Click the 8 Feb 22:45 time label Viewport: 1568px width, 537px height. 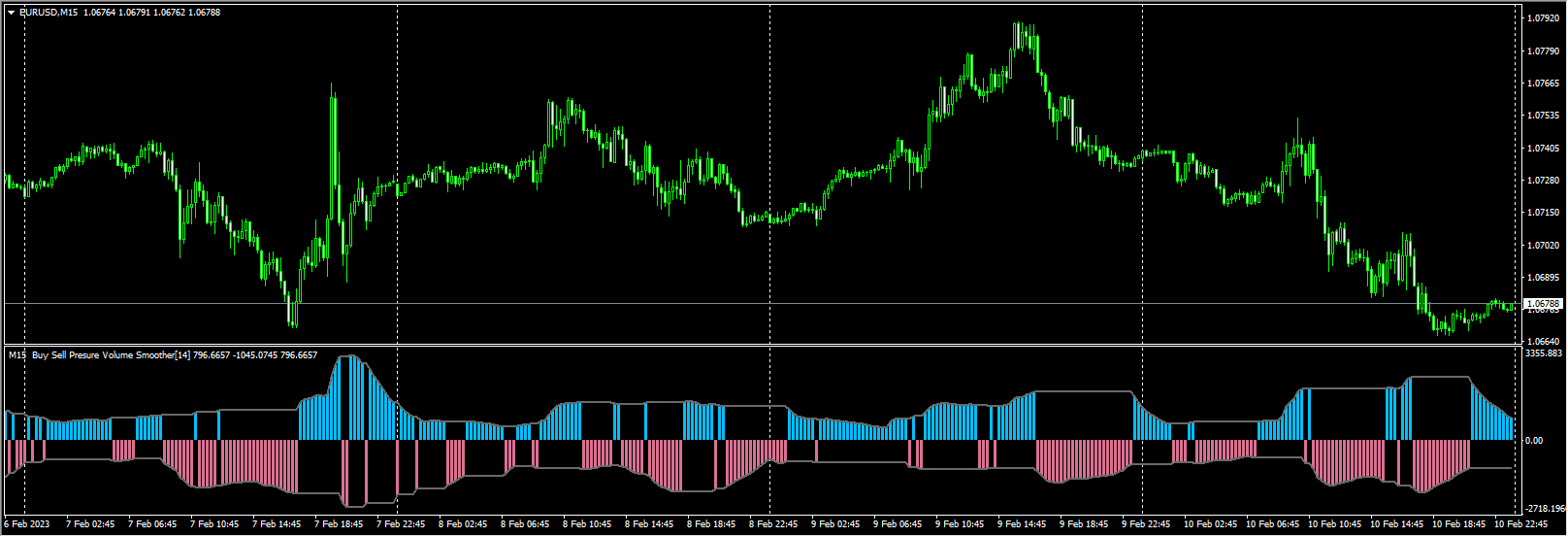tap(773, 524)
